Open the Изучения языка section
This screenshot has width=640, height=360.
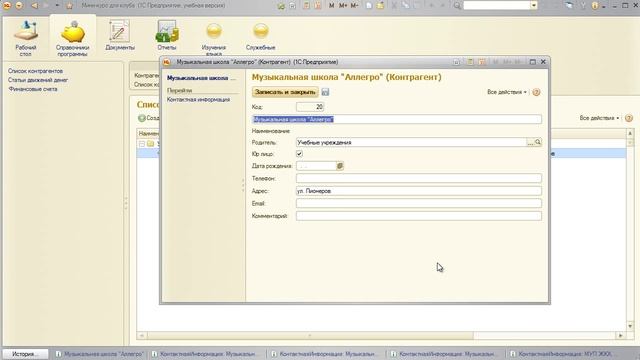214,39
